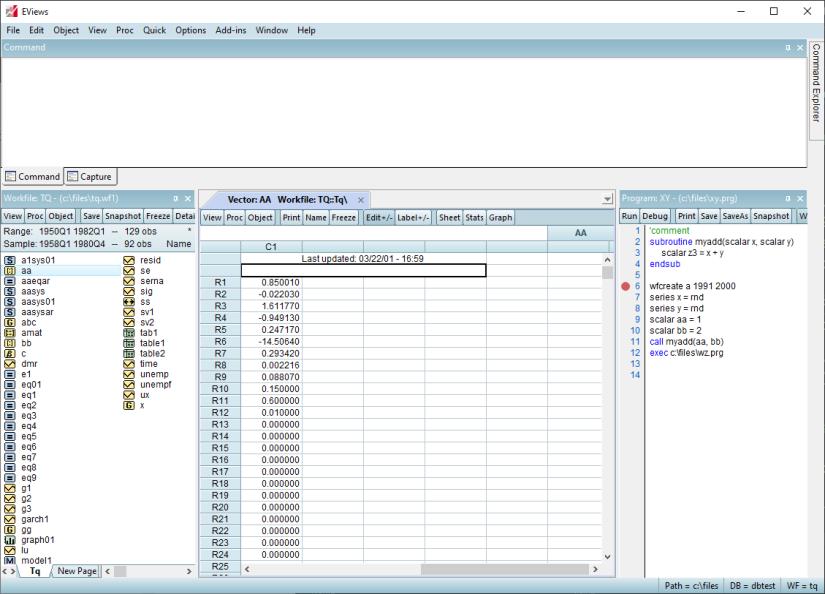Click SaveAs in the Program toolbar
The image size is (825, 594).
coord(735,216)
